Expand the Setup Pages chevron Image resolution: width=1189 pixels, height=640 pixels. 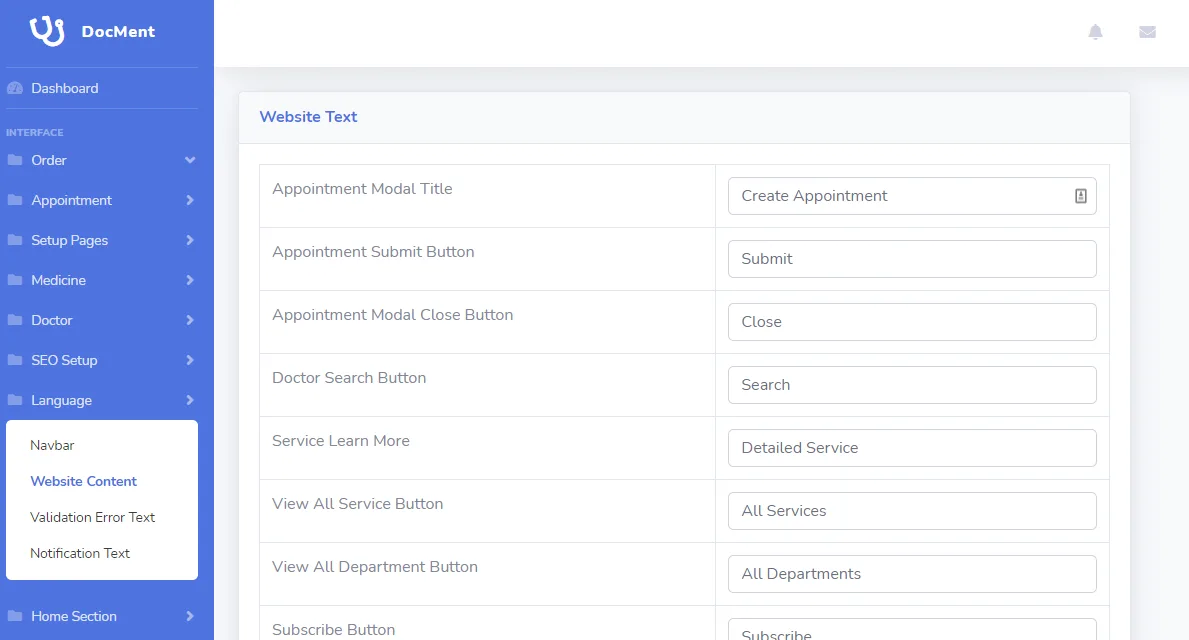[x=190, y=240]
